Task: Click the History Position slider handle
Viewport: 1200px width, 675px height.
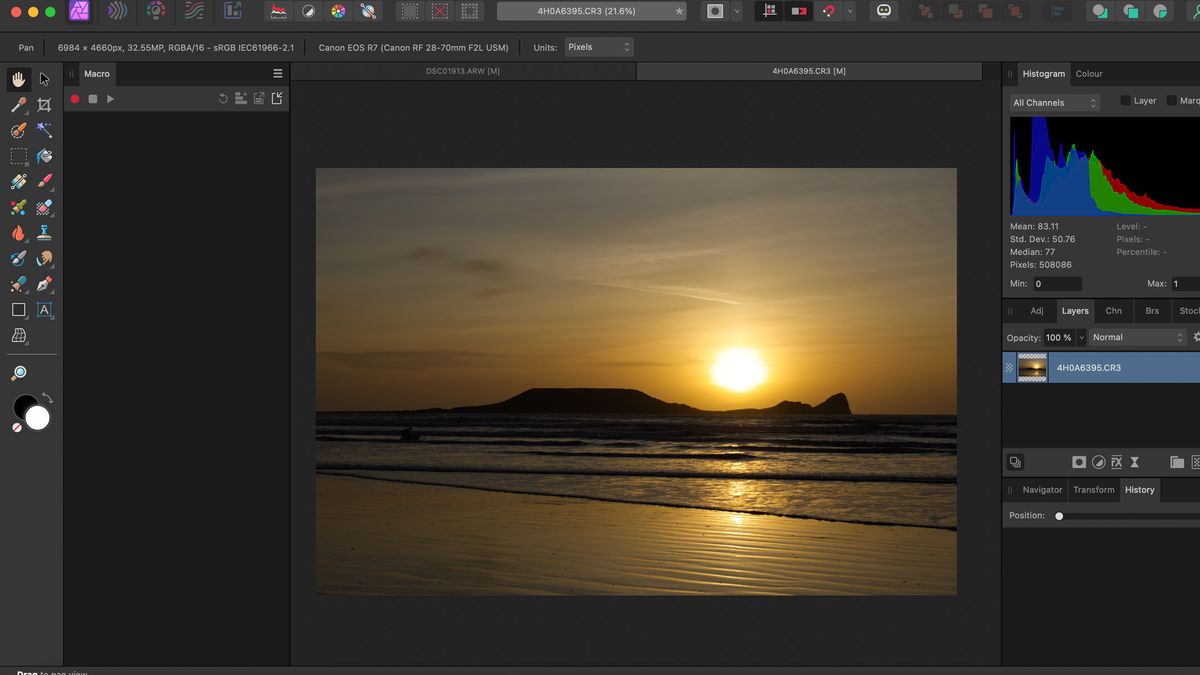Action: [x=1059, y=516]
